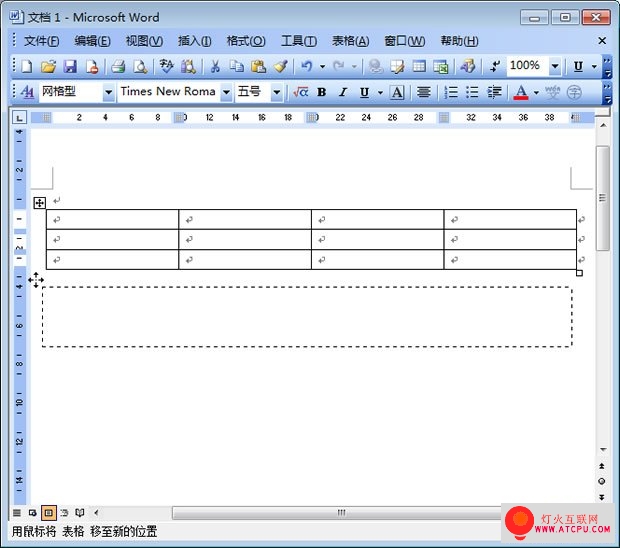Paste clipboard contents
This screenshot has height=548, width=620.
tap(258, 66)
